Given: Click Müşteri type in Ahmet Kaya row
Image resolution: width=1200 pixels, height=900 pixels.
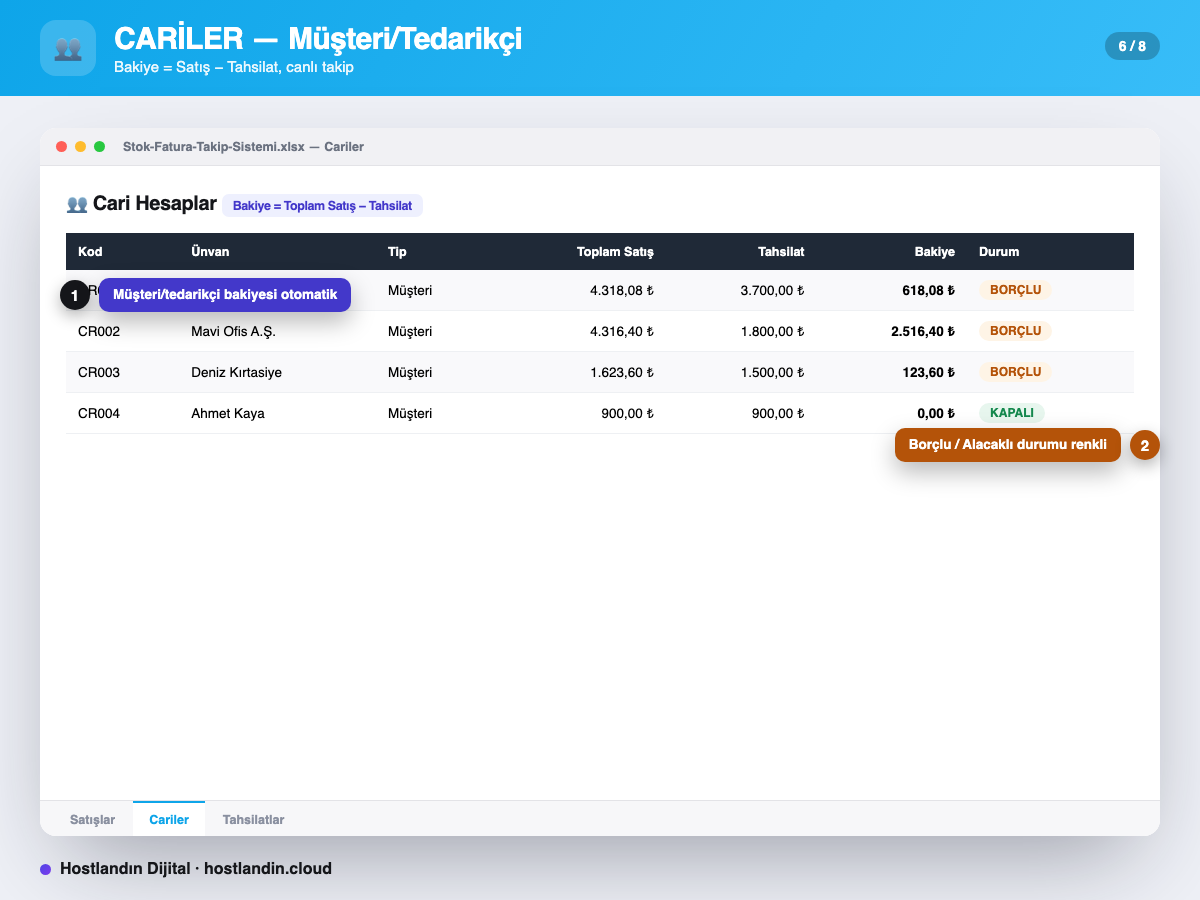Looking at the screenshot, I should click(x=410, y=413).
